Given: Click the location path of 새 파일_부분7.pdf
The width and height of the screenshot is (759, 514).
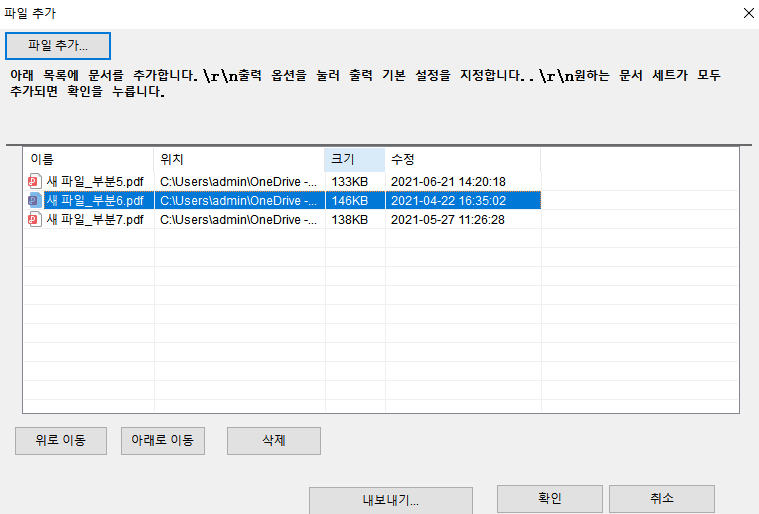Looking at the screenshot, I should coord(239,220).
